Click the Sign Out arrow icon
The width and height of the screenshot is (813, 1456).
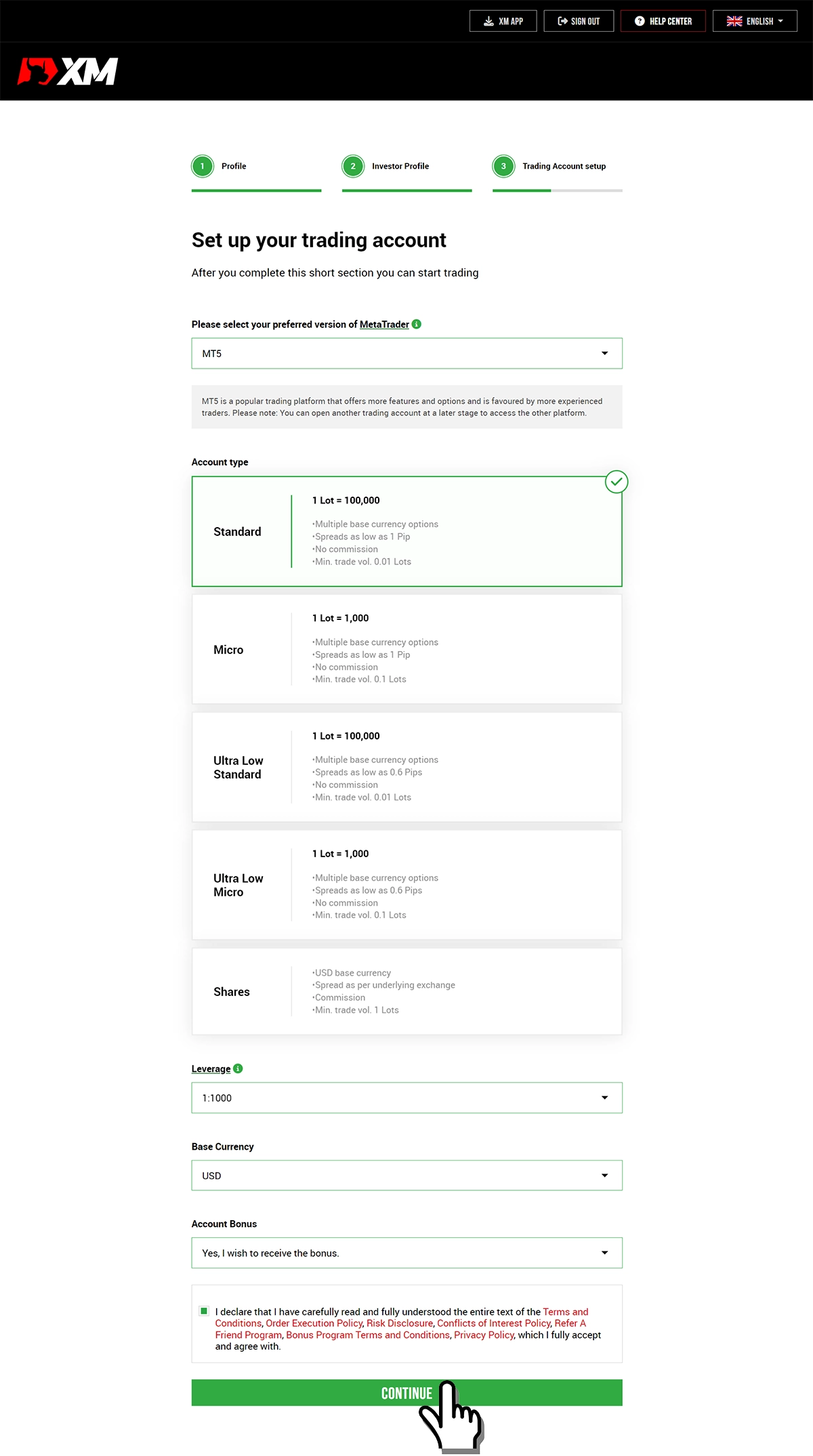562,21
